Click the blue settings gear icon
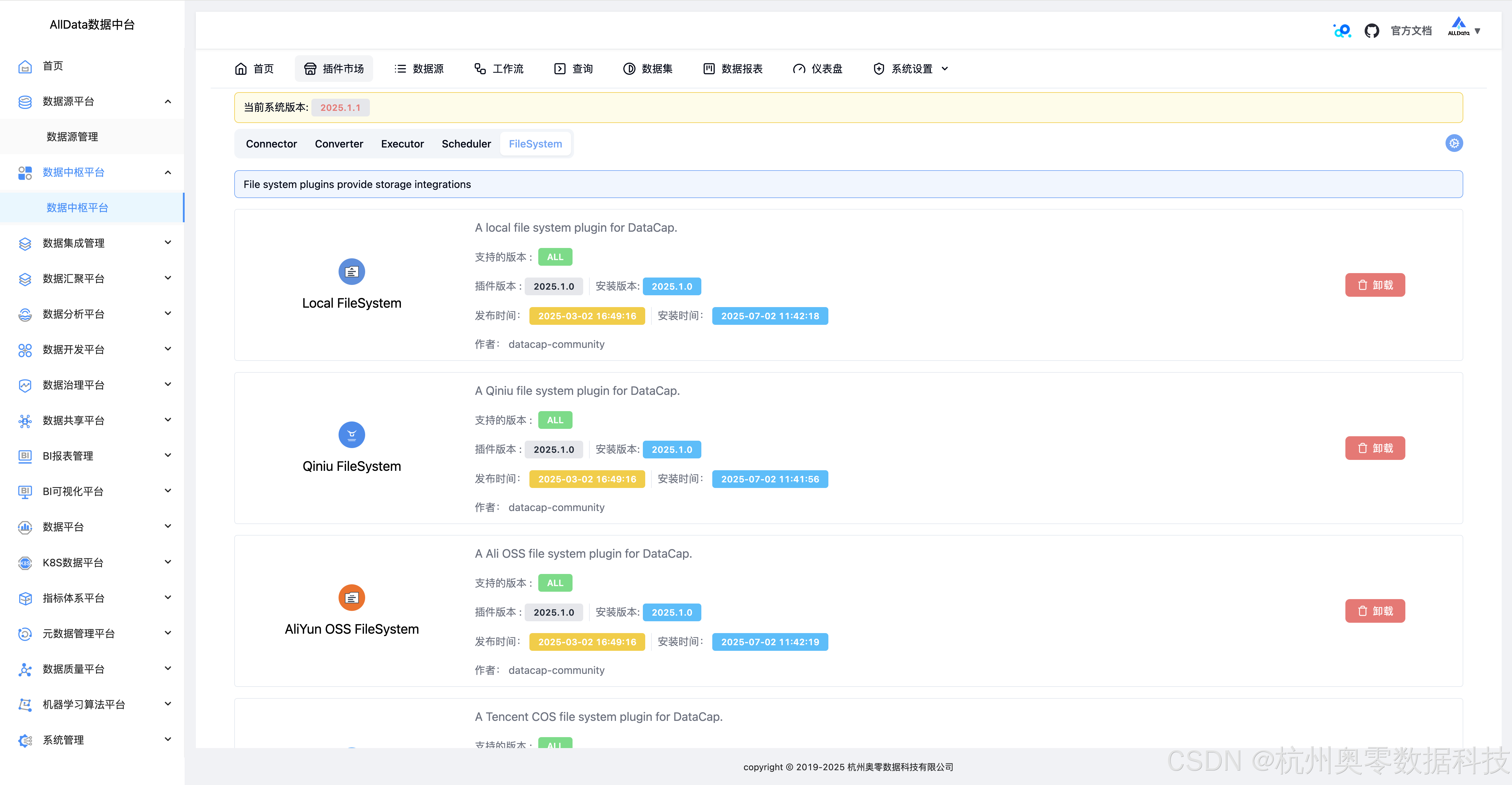1512x785 pixels. [x=1454, y=143]
